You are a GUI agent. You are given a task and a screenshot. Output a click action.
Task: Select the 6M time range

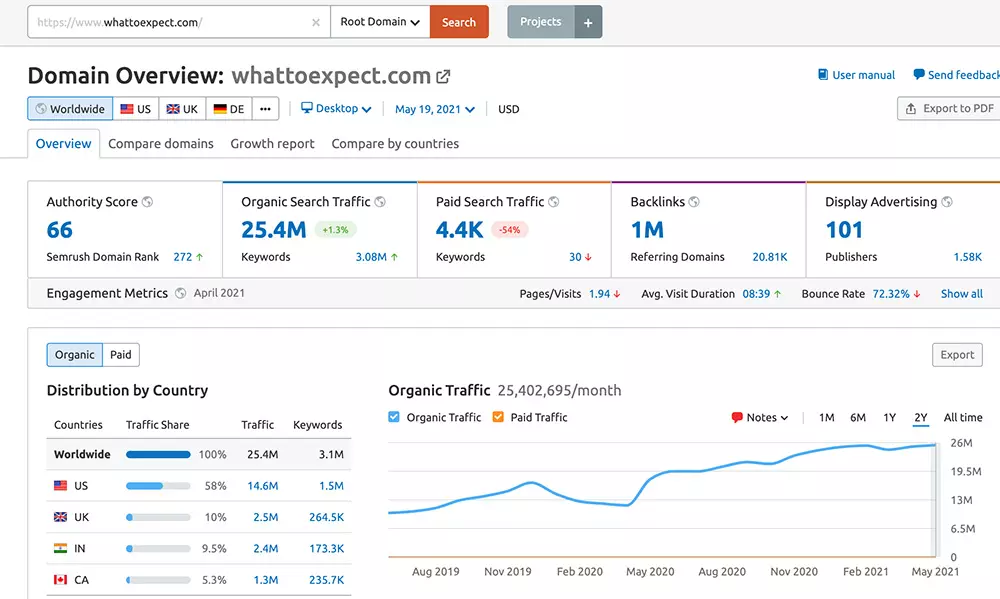coord(858,418)
